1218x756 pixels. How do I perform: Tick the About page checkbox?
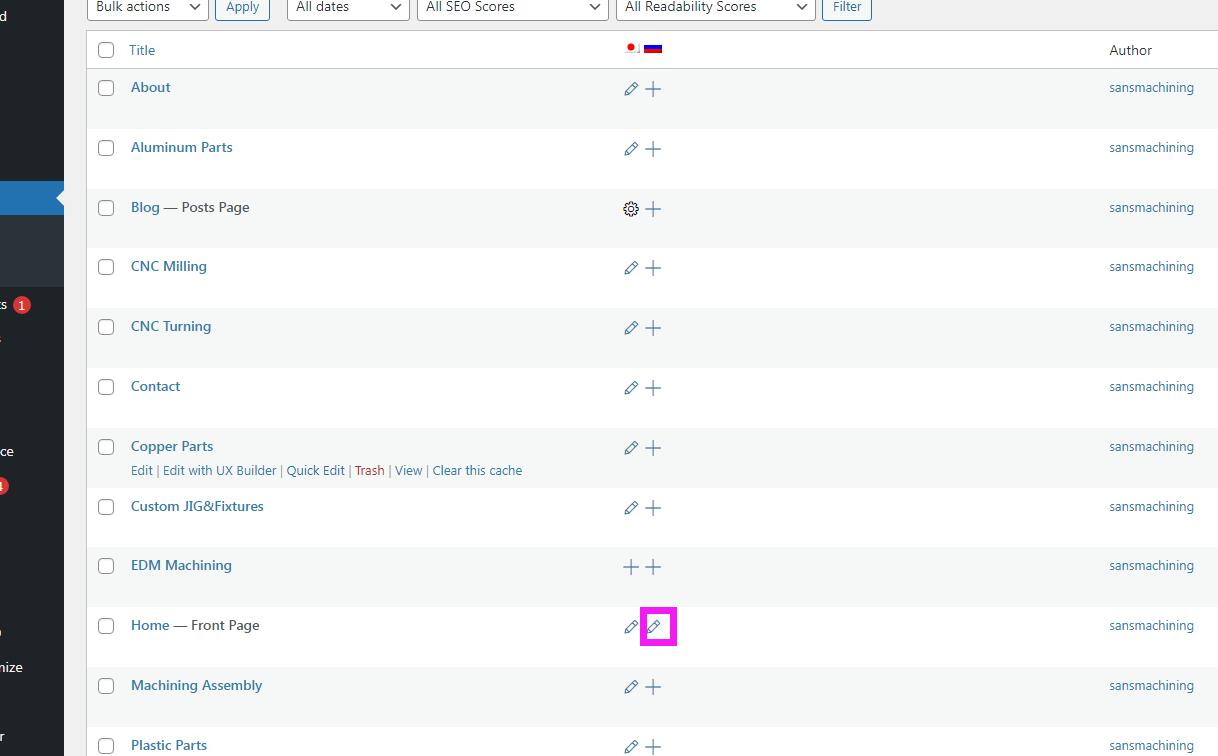(x=106, y=88)
